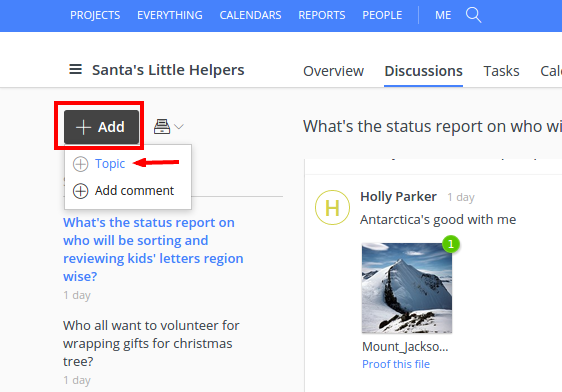Click the Proof this file link

click(x=396, y=364)
